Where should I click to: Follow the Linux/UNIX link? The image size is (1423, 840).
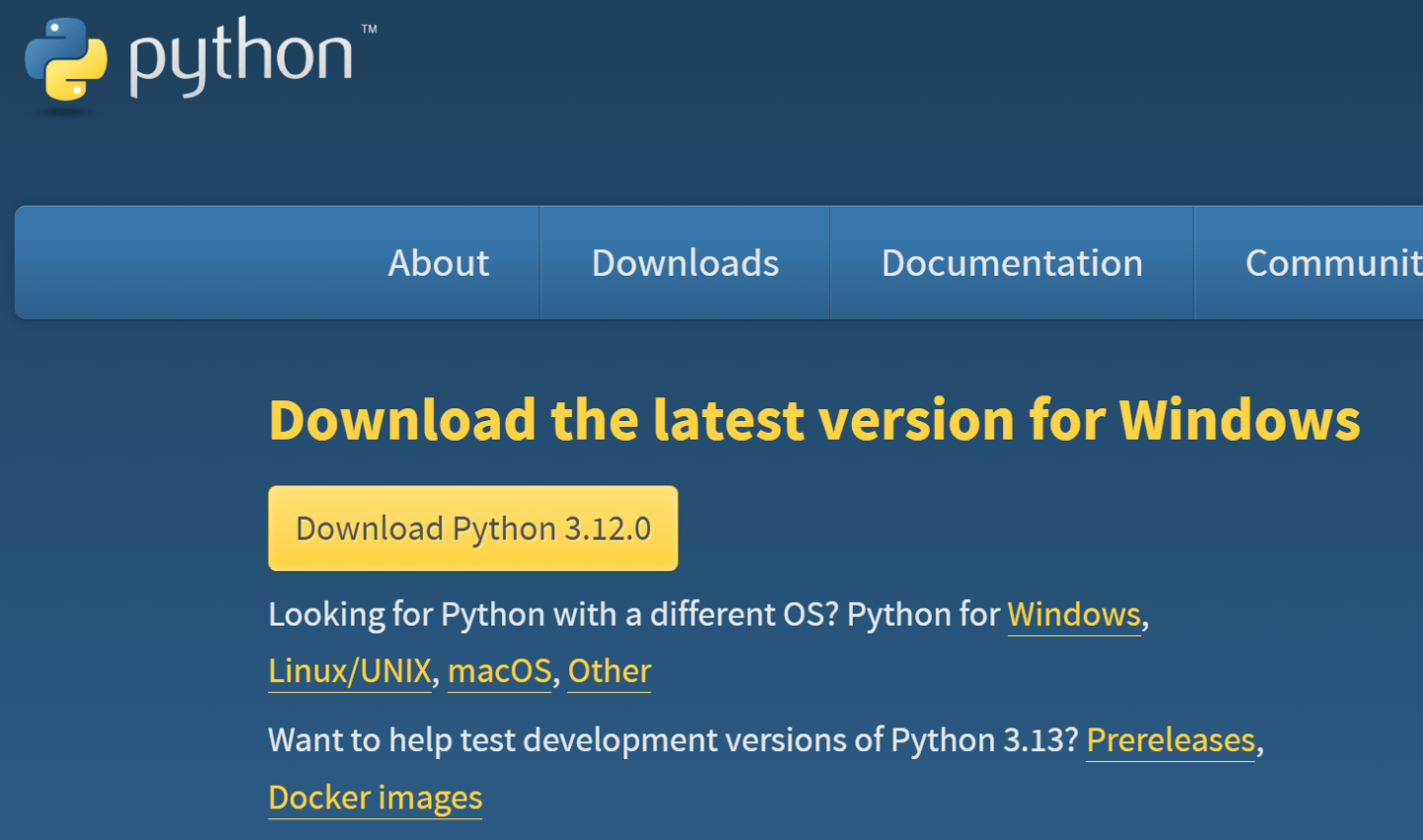pyautogui.click(x=350, y=671)
